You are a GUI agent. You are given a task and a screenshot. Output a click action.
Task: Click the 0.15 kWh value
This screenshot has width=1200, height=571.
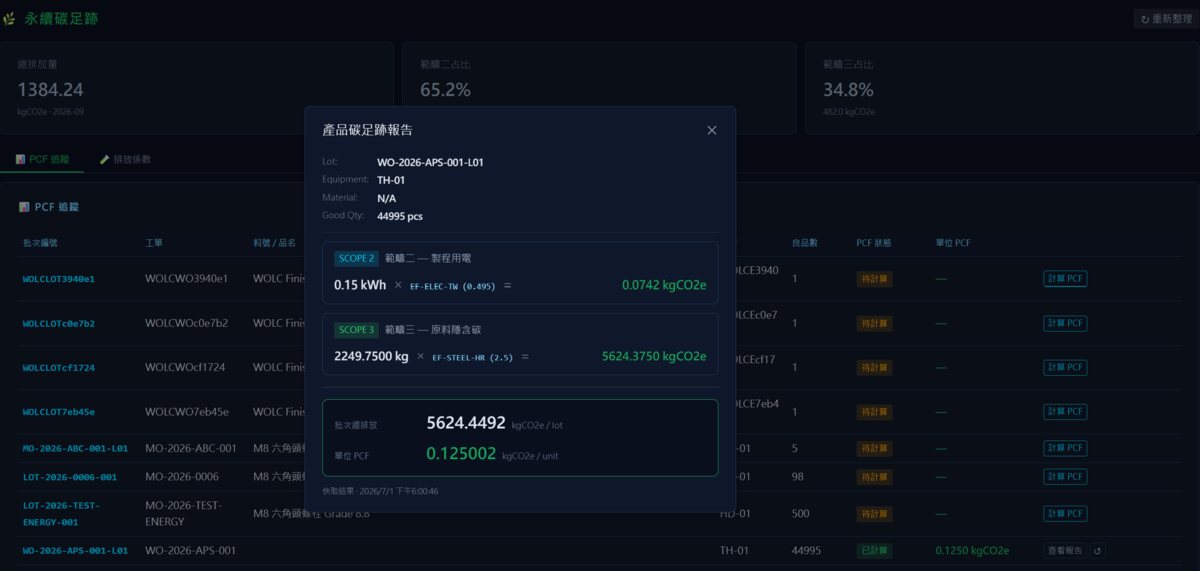360,285
